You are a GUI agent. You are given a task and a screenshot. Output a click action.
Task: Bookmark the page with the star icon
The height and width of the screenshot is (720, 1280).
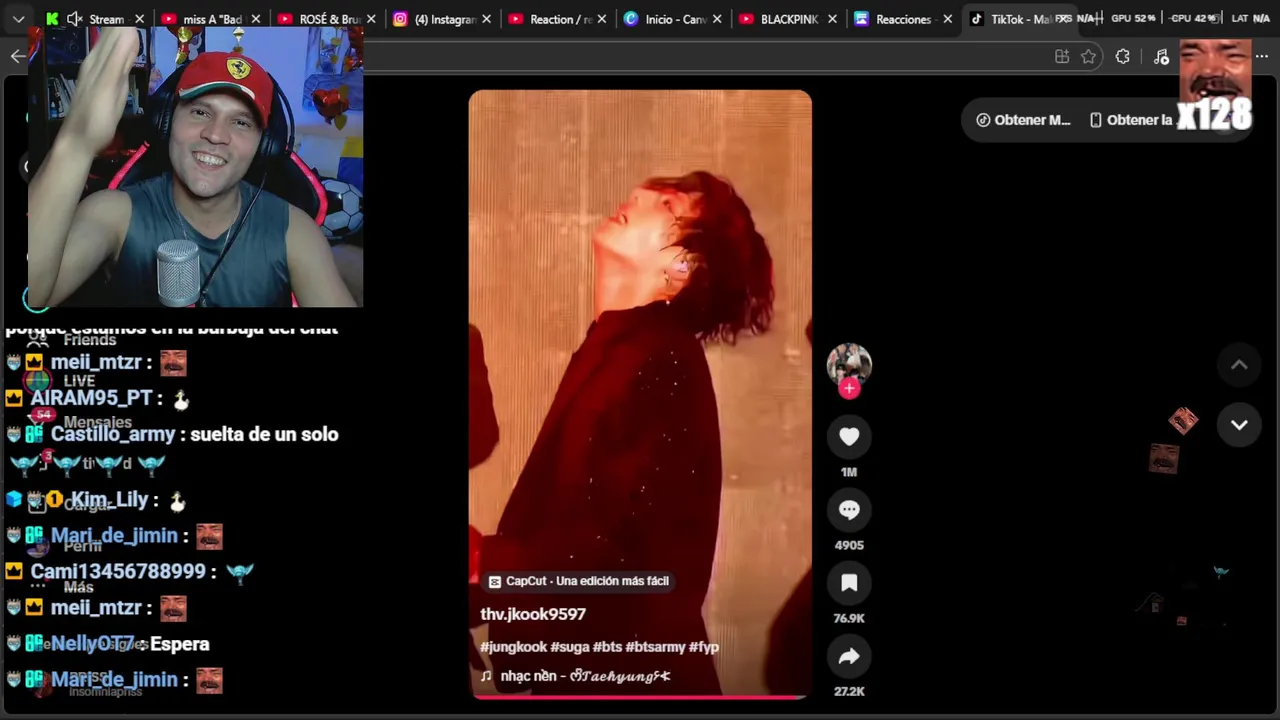coord(1089,57)
